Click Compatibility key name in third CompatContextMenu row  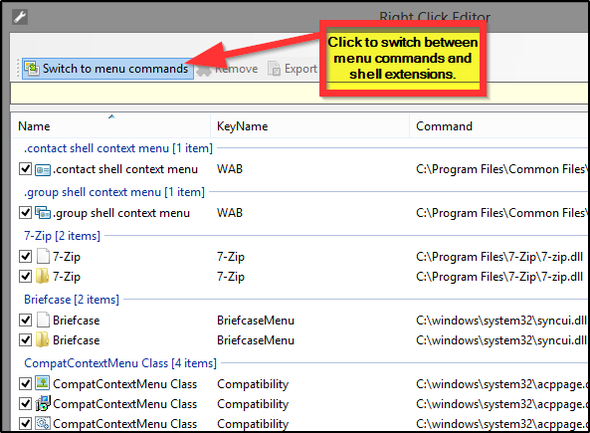(x=253, y=424)
